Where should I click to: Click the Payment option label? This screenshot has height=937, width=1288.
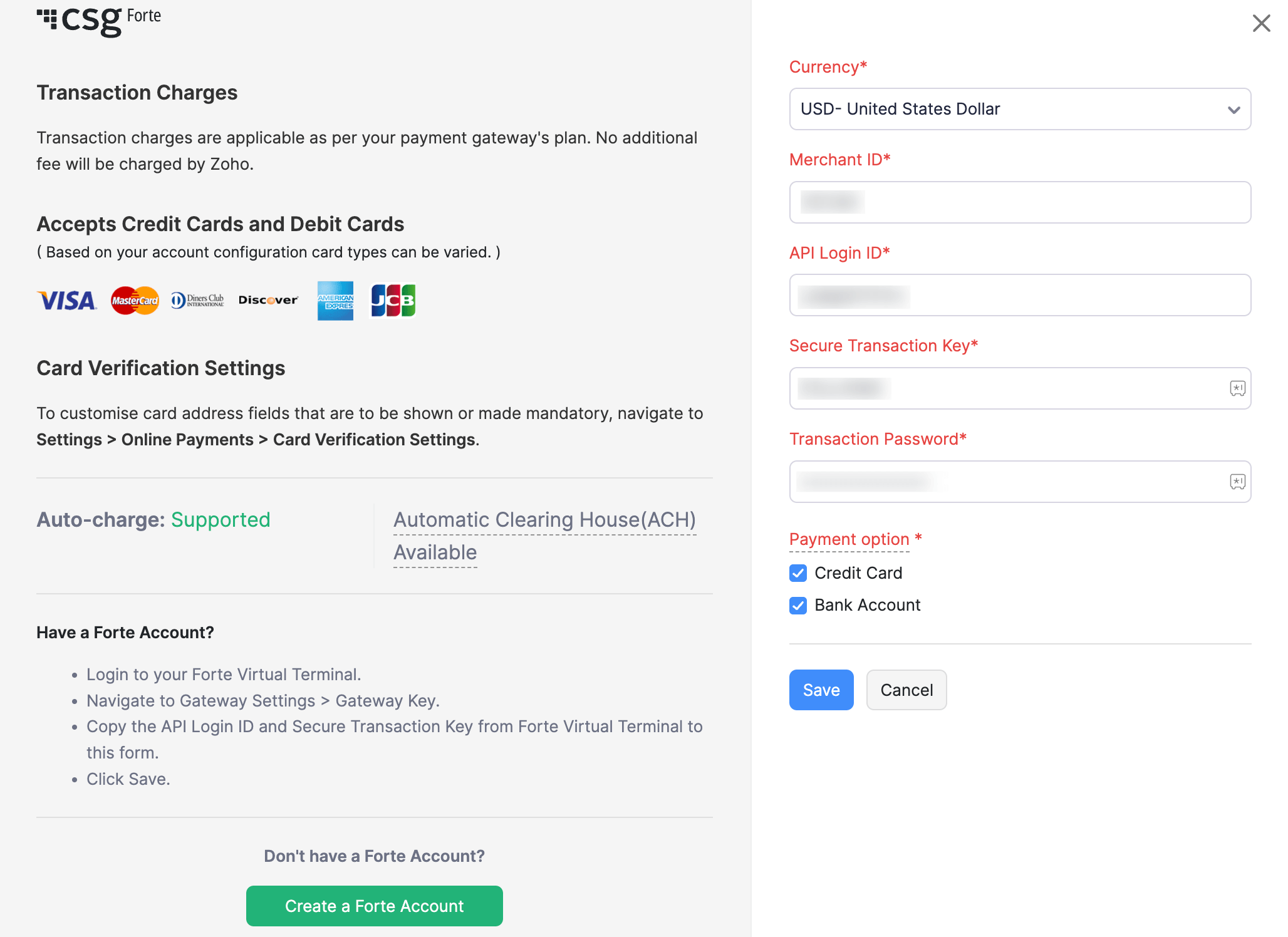[x=849, y=539]
